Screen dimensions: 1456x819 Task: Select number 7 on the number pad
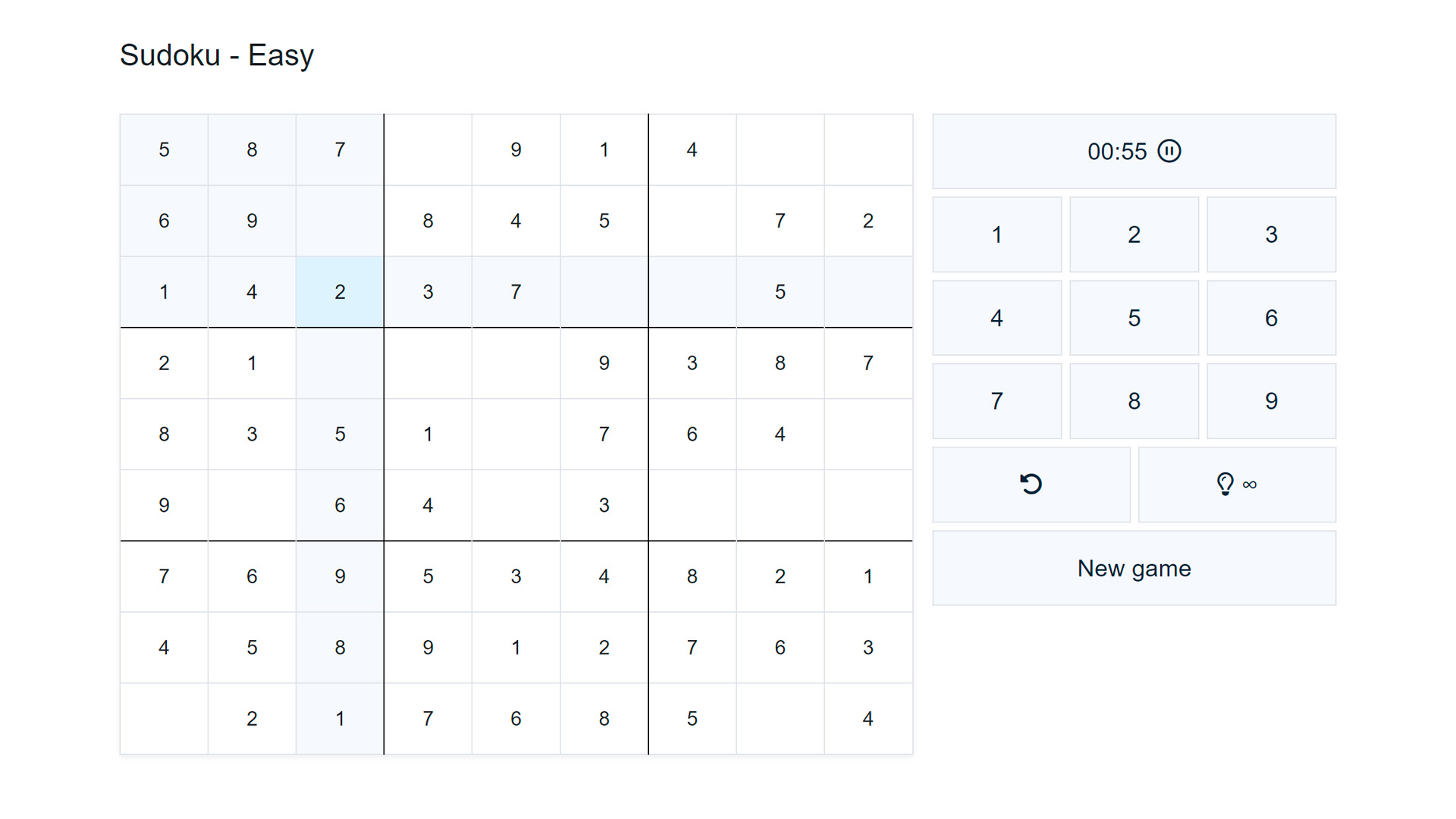point(996,401)
